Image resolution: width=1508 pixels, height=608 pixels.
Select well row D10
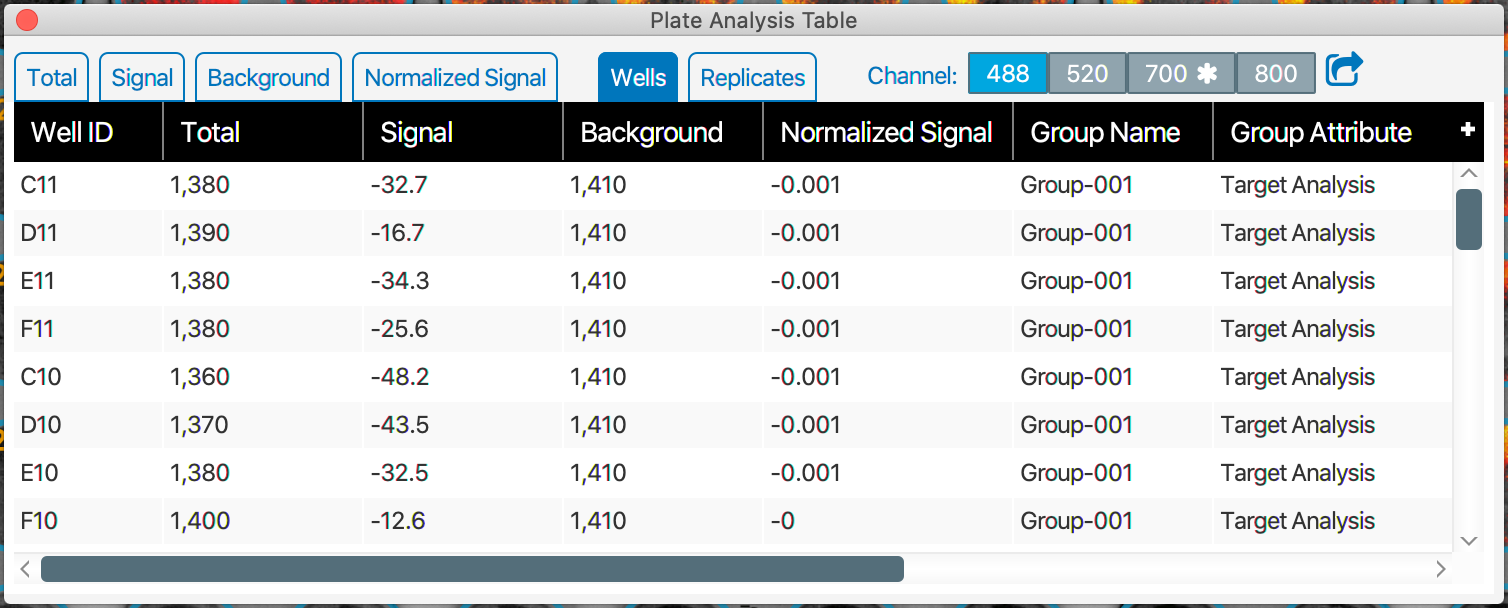pyautogui.click(x=733, y=425)
